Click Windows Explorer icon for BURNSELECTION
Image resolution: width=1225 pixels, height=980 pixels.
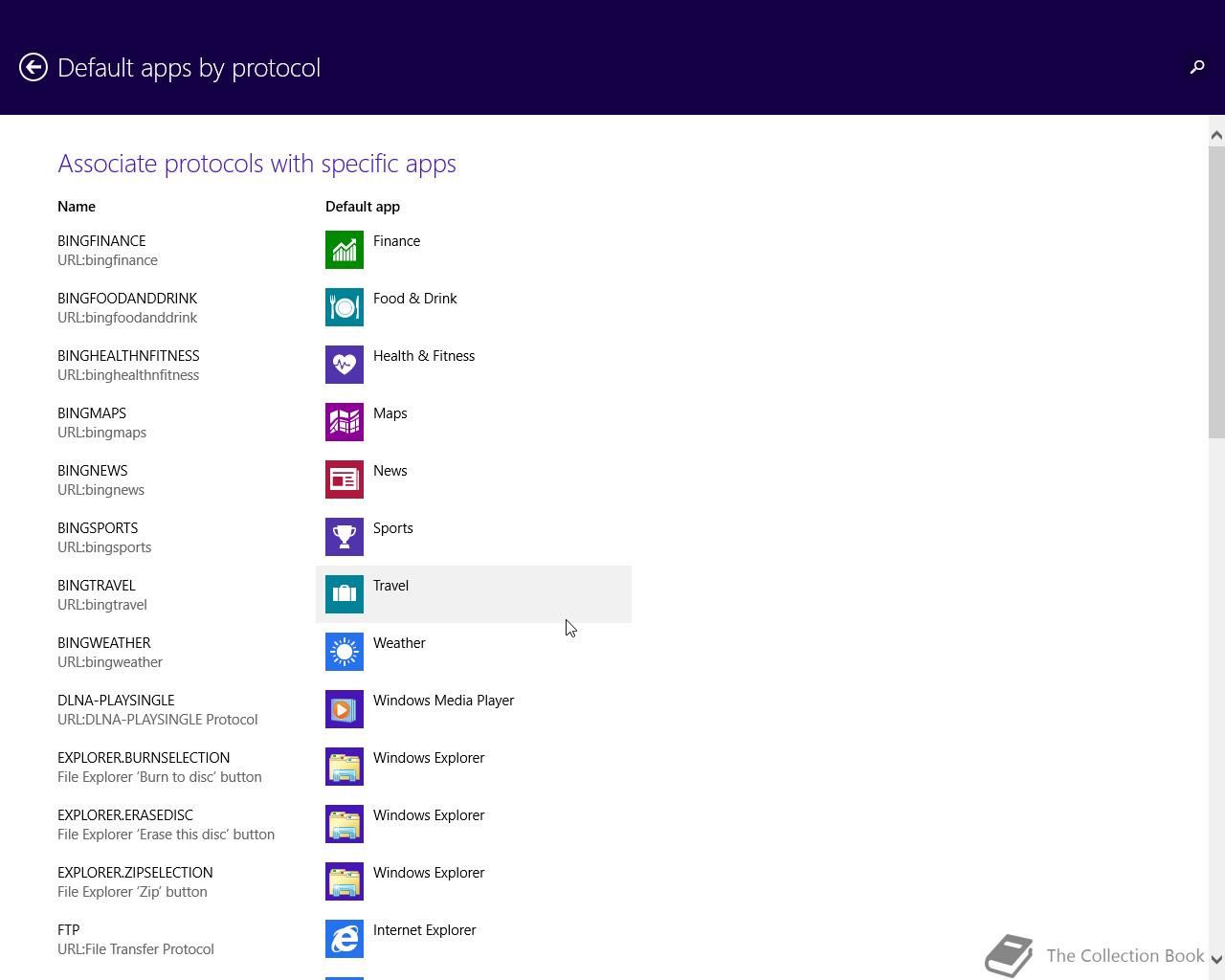(345, 767)
